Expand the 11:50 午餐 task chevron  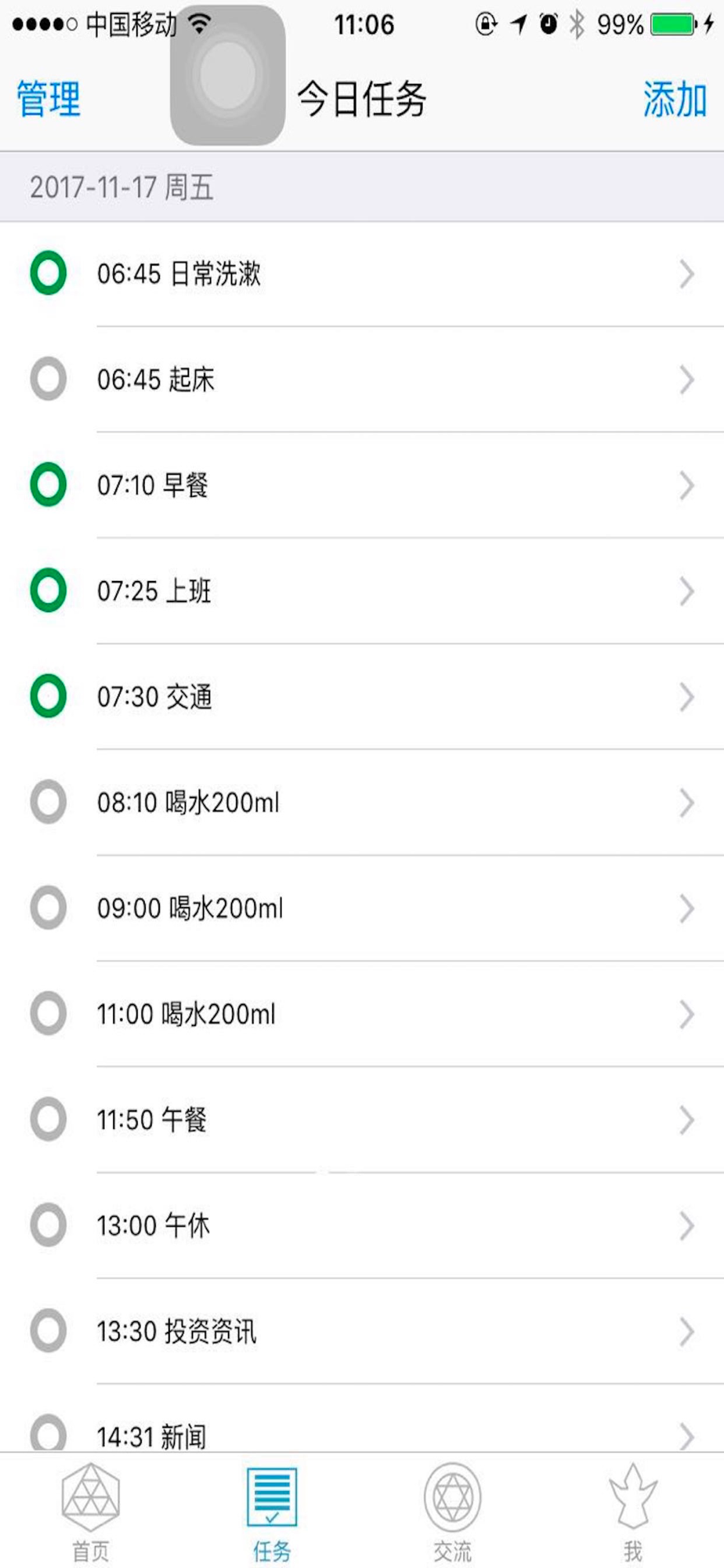[686, 1120]
